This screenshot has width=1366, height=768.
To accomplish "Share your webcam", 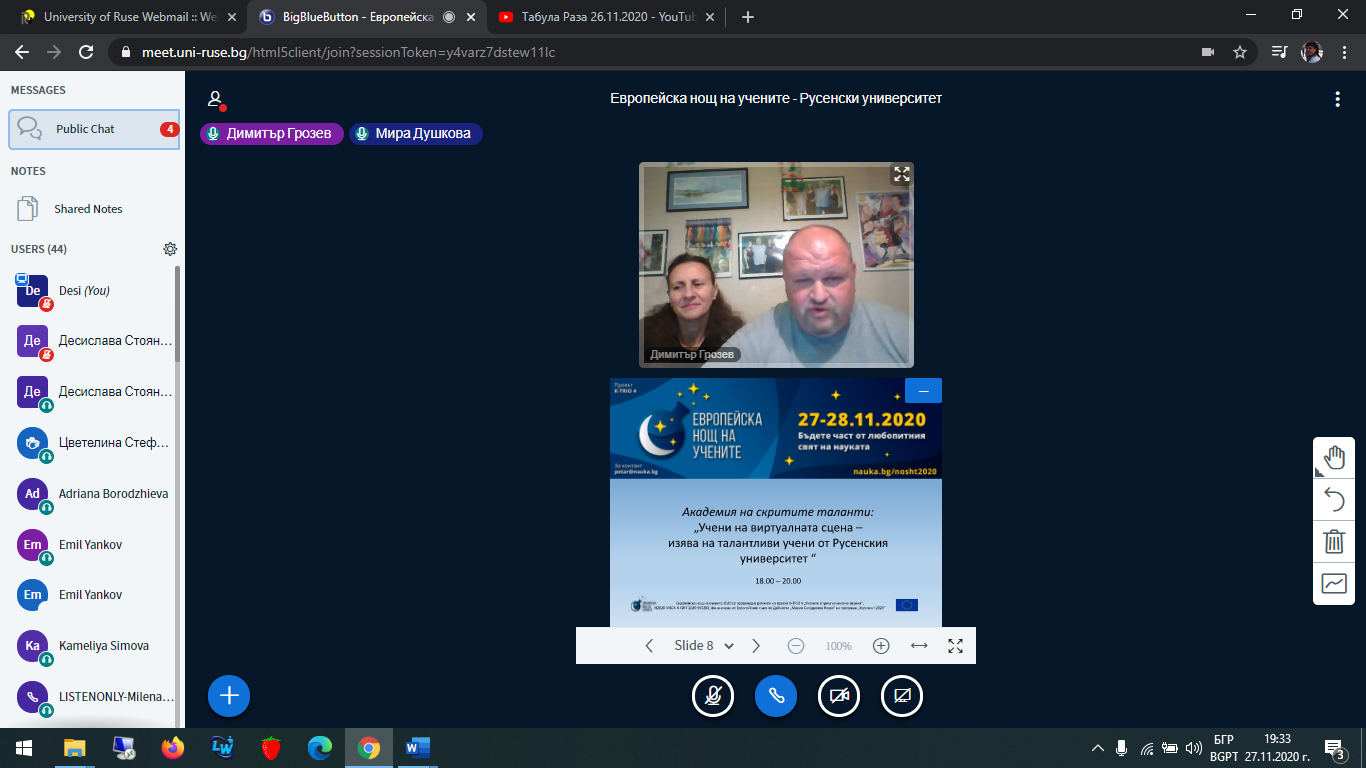I will pos(839,696).
